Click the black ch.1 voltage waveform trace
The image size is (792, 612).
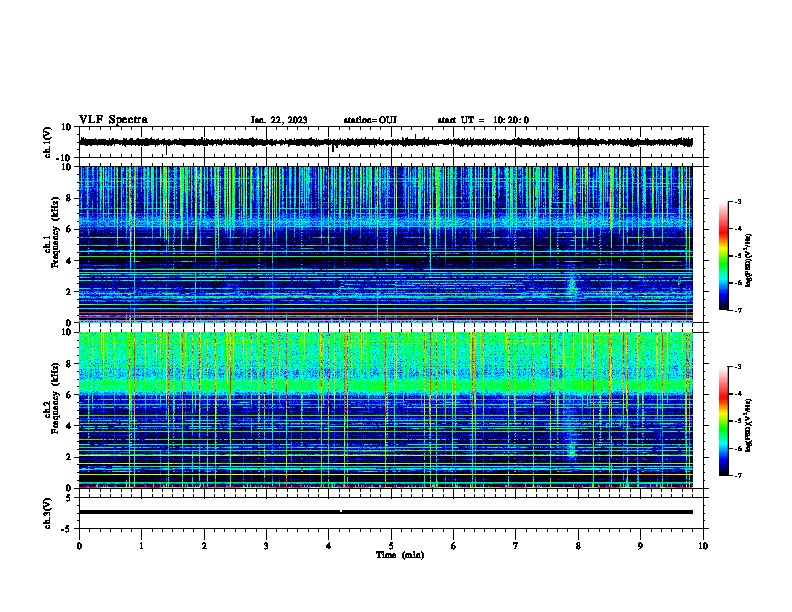pos(385,142)
